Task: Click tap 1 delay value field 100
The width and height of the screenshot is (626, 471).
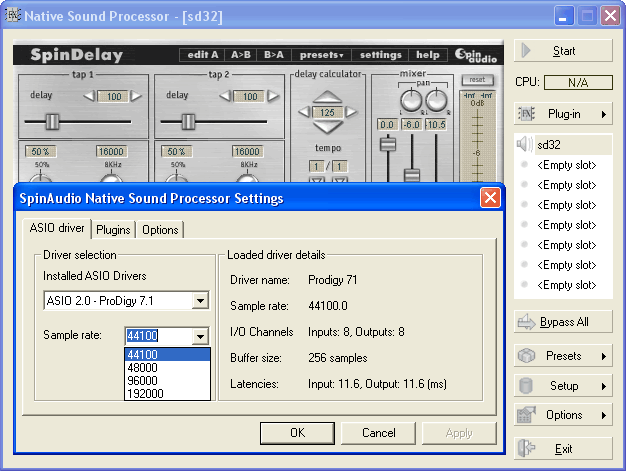Action: (x=113, y=96)
